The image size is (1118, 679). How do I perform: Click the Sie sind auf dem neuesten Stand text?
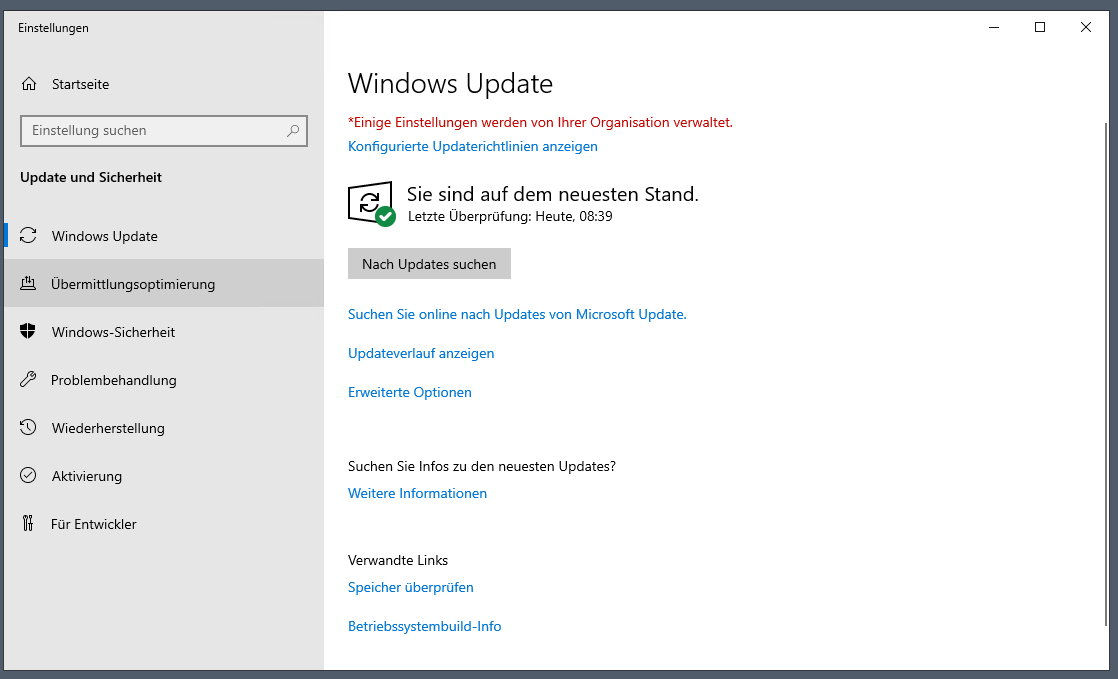pyautogui.click(x=553, y=194)
